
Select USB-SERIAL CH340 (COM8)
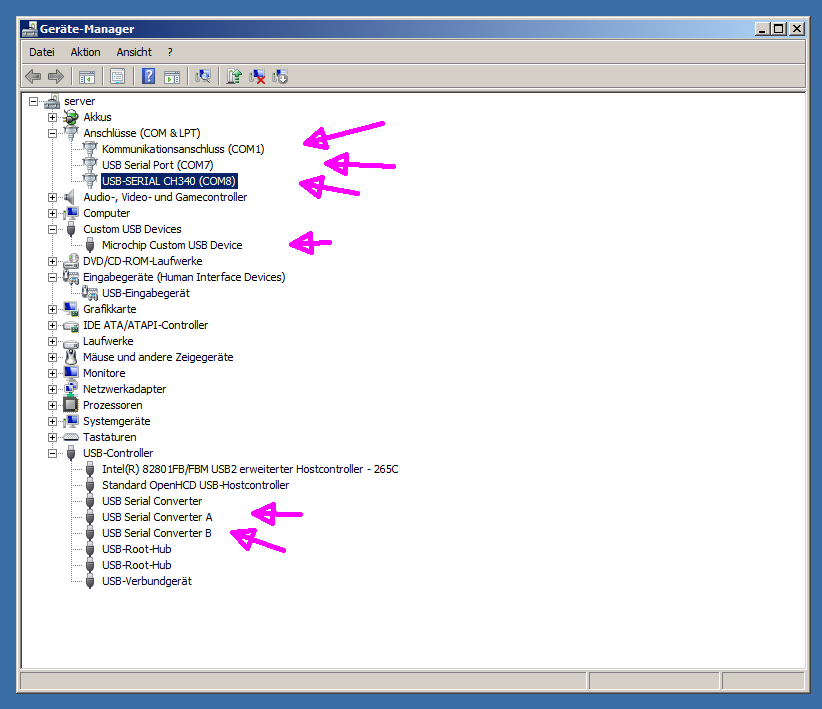[x=169, y=181]
